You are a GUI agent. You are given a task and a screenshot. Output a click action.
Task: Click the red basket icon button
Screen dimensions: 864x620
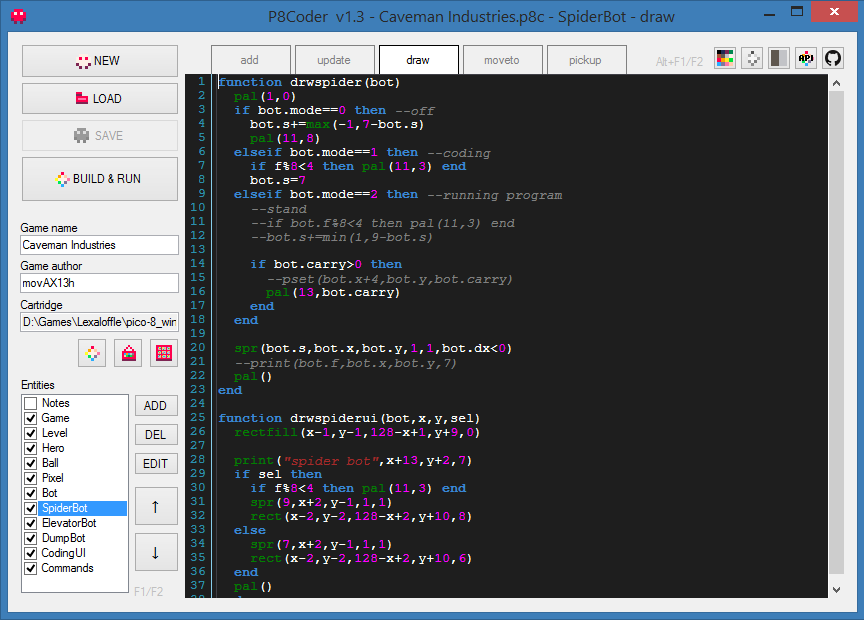click(128, 353)
